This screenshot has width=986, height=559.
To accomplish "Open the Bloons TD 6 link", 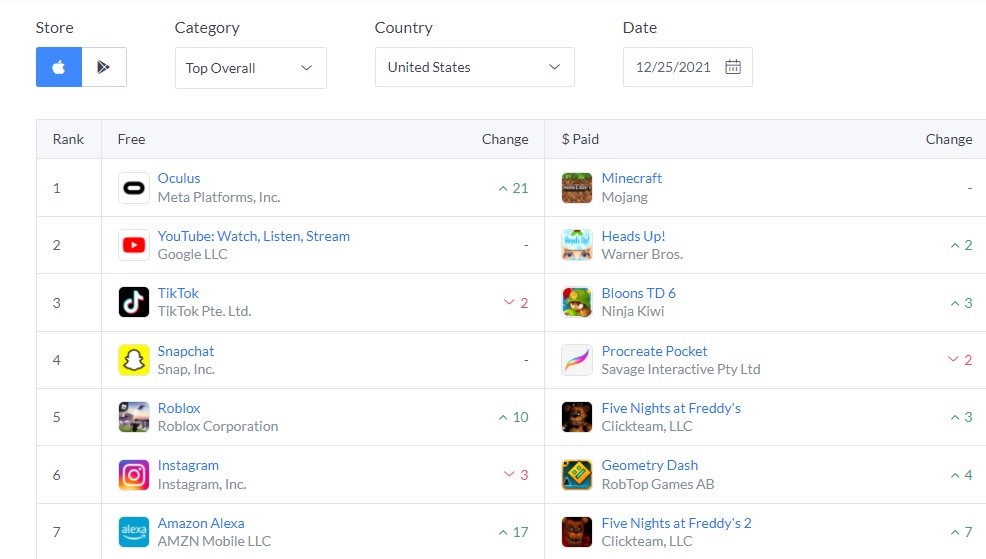I will pyautogui.click(x=638, y=293).
